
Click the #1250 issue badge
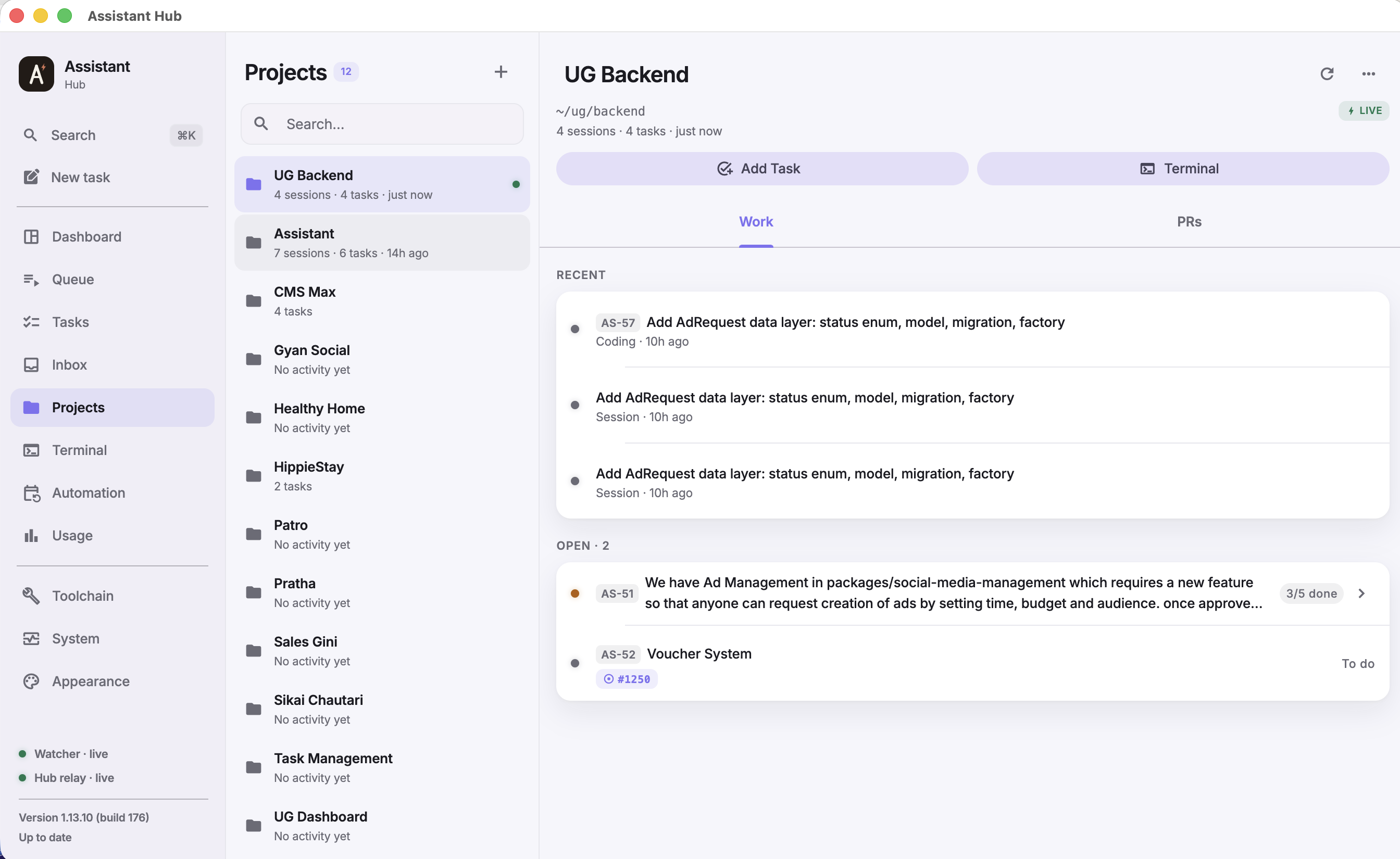627,679
